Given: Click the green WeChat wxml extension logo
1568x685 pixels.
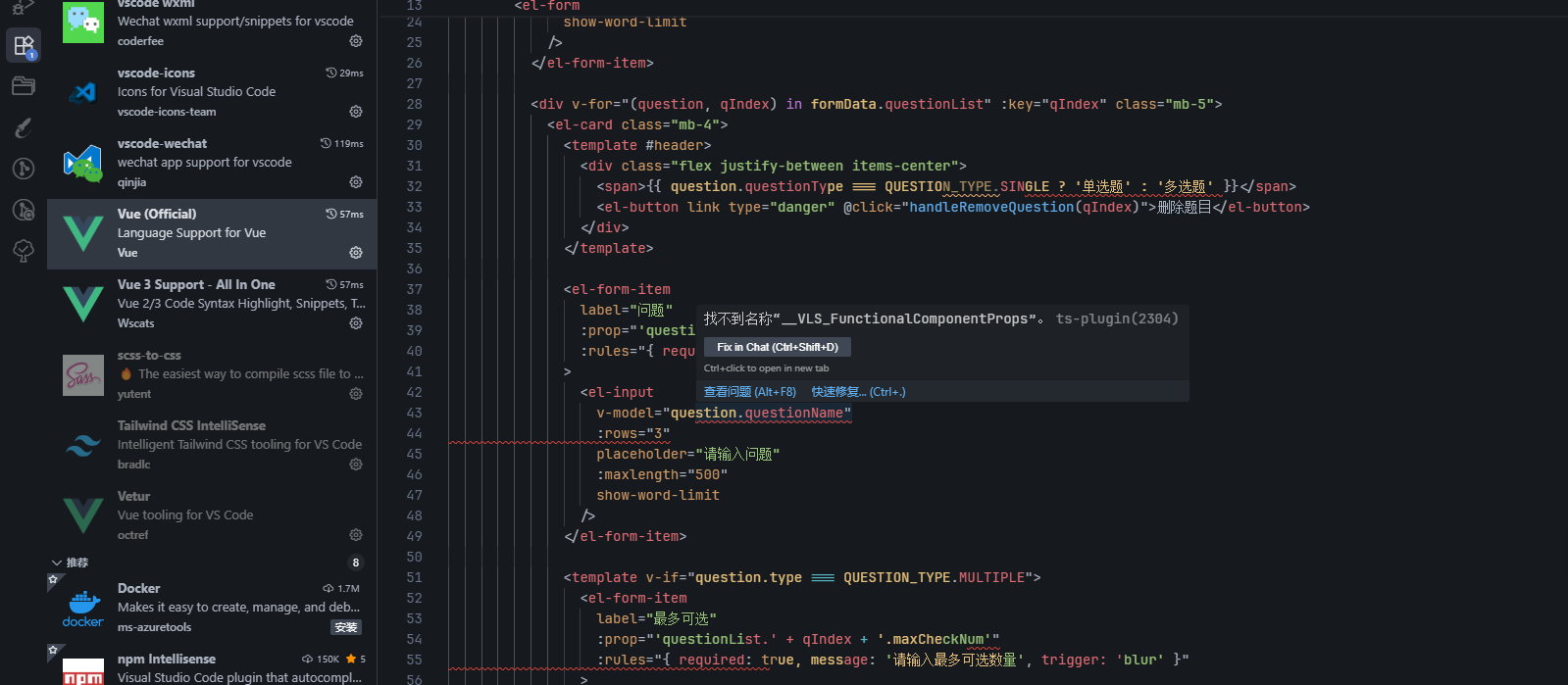Looking at the screenshot, I should coord(83,22).
